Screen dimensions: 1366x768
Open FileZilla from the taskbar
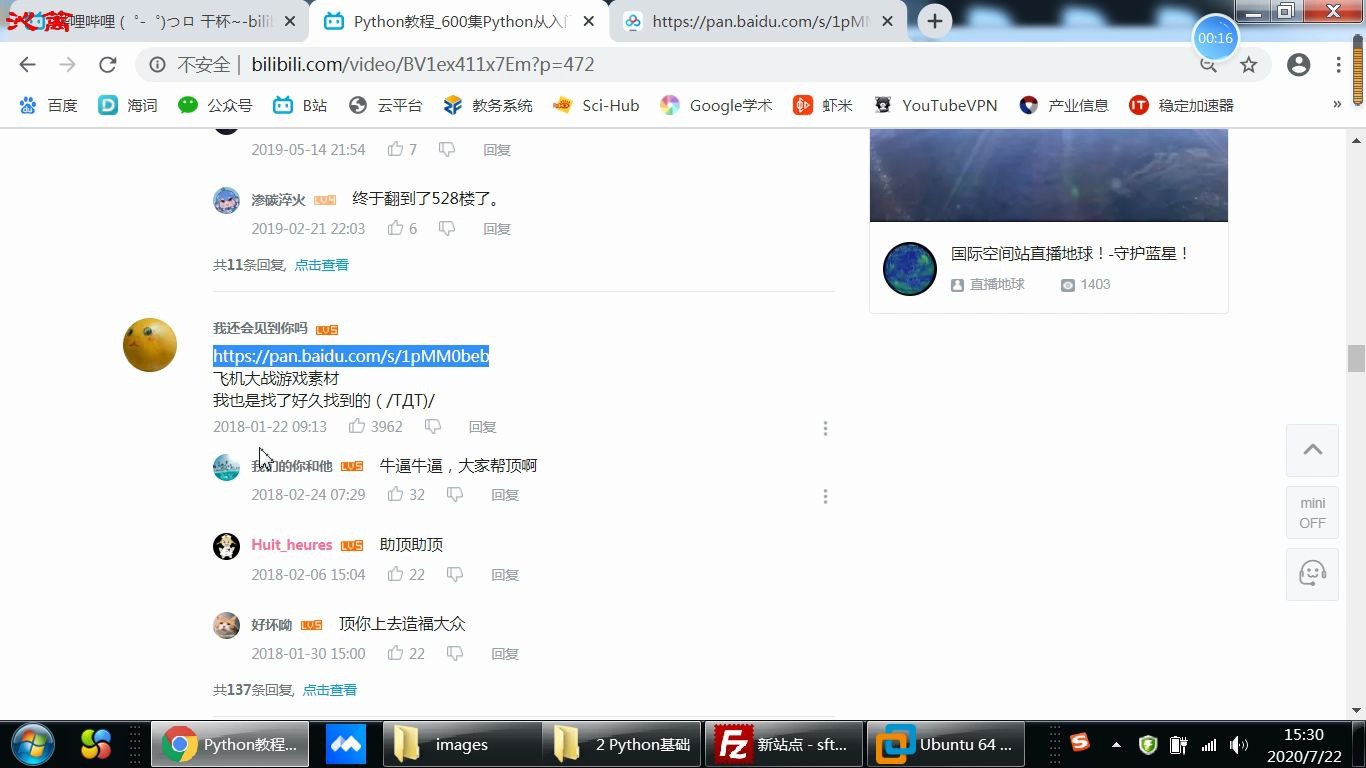(783, 744)
